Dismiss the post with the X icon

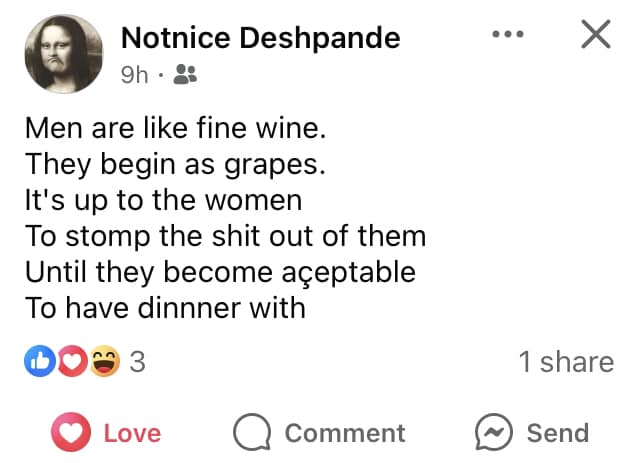click(596, 34)
